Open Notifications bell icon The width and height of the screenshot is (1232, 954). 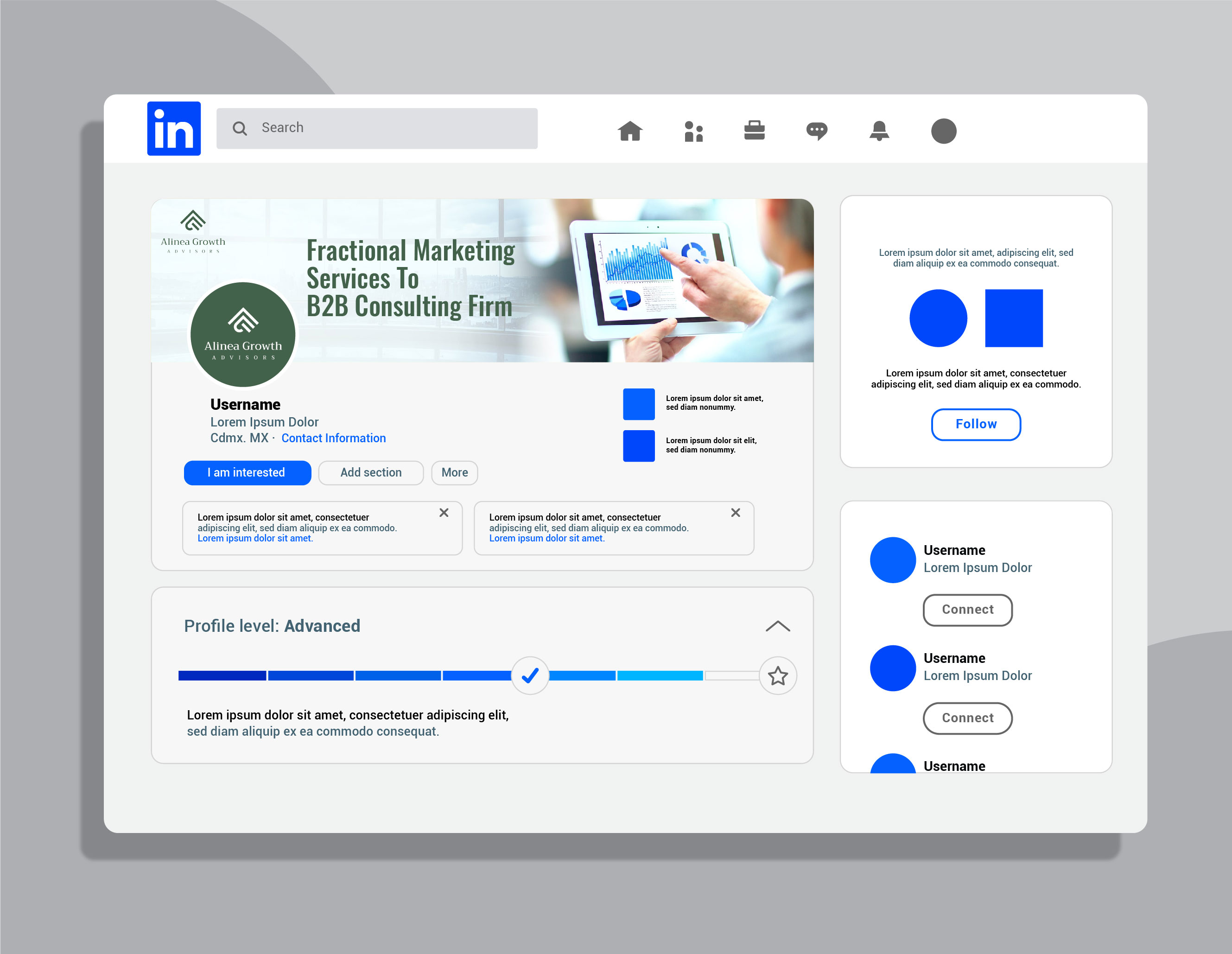pos(879,131)
